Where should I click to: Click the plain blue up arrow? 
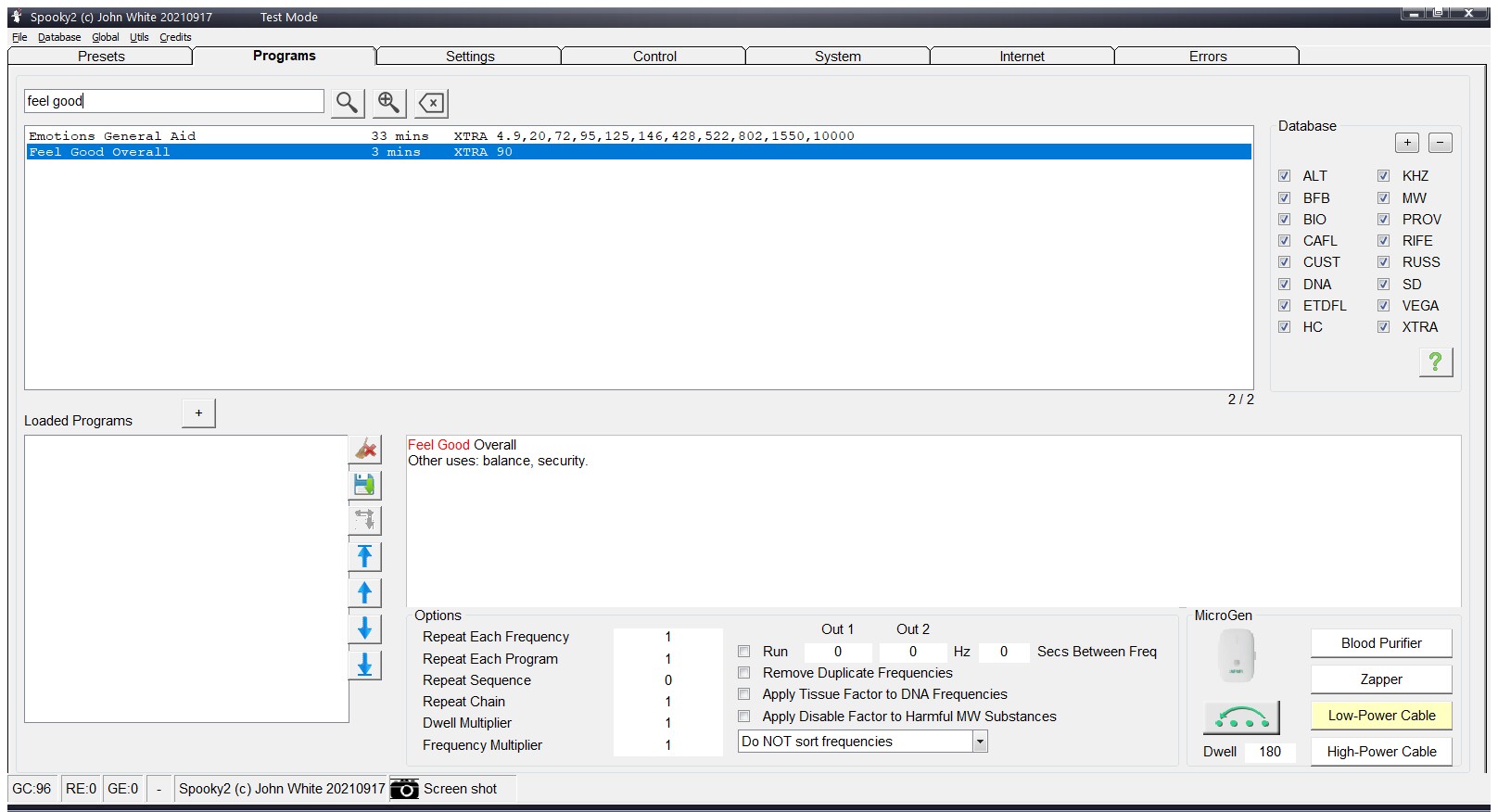(365, 592)
